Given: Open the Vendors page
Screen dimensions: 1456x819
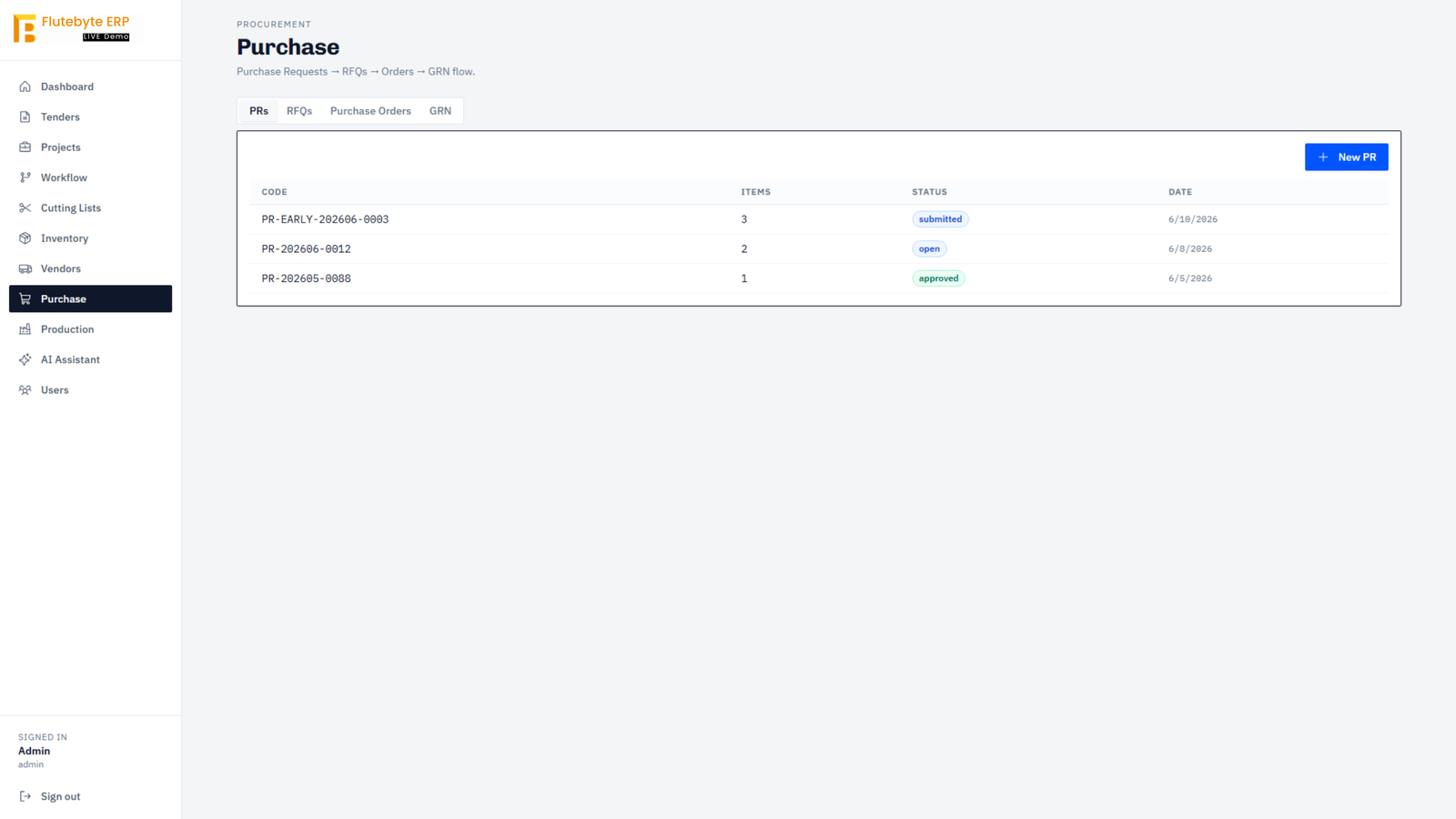Looking at the screenshot, I should point(90,268).
